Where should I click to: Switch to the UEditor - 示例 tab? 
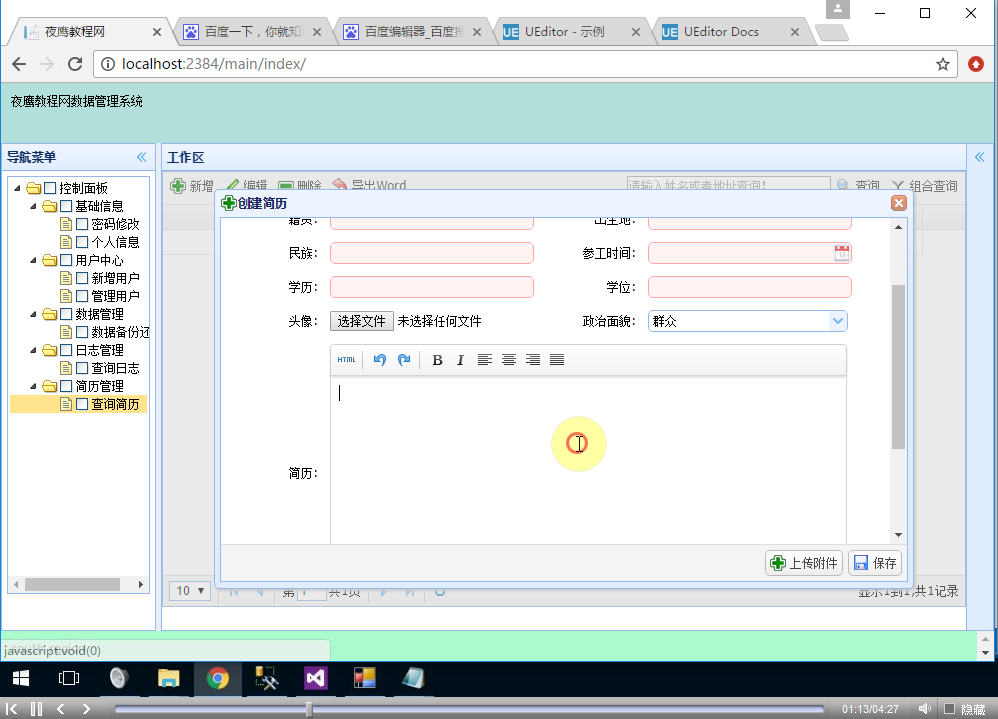[567, 32]
